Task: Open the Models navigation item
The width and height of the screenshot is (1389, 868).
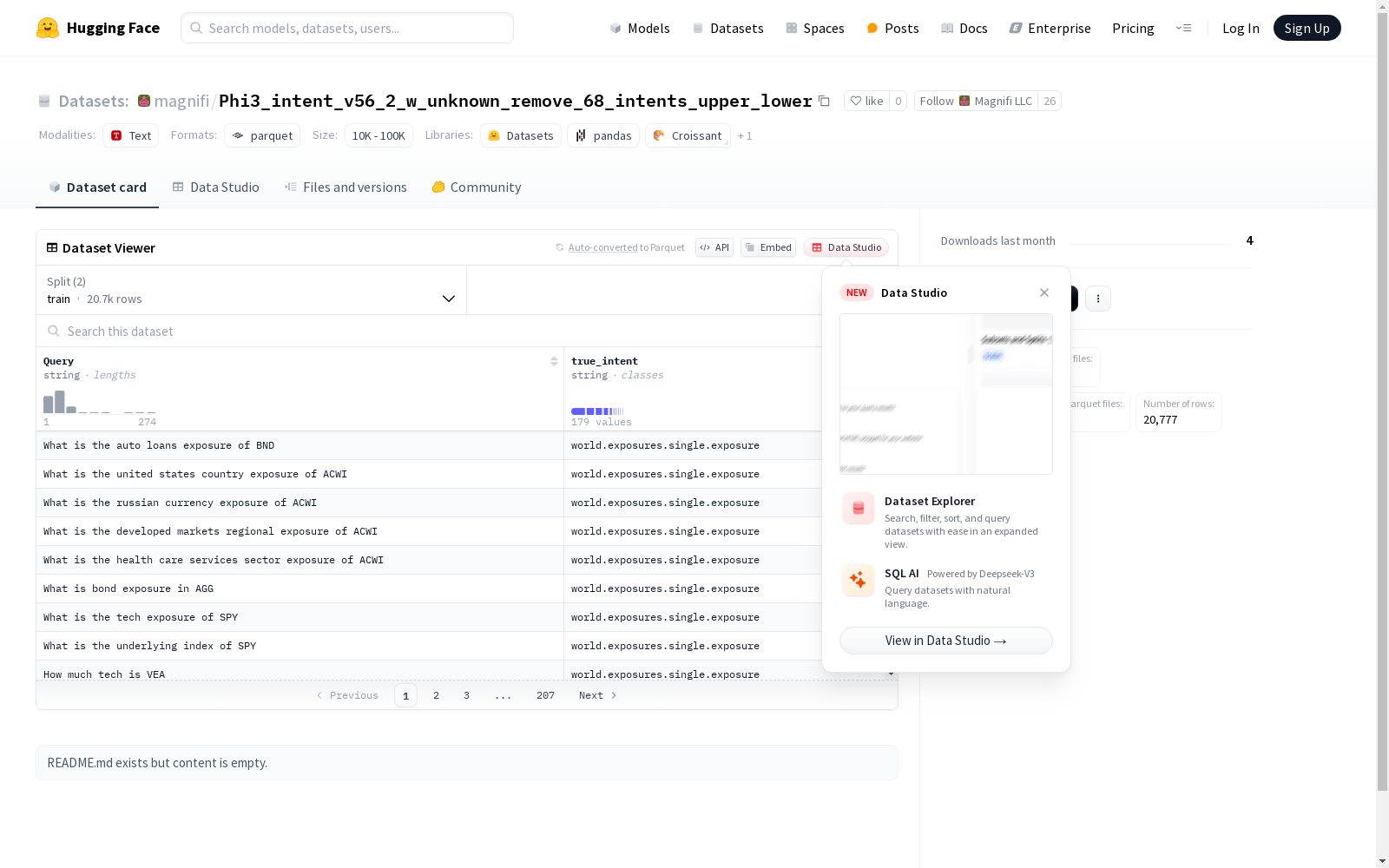Action: click(640, 28)
